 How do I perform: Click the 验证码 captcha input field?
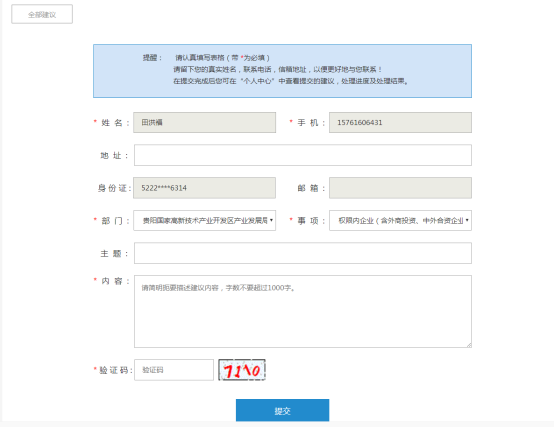pos(174,370)
